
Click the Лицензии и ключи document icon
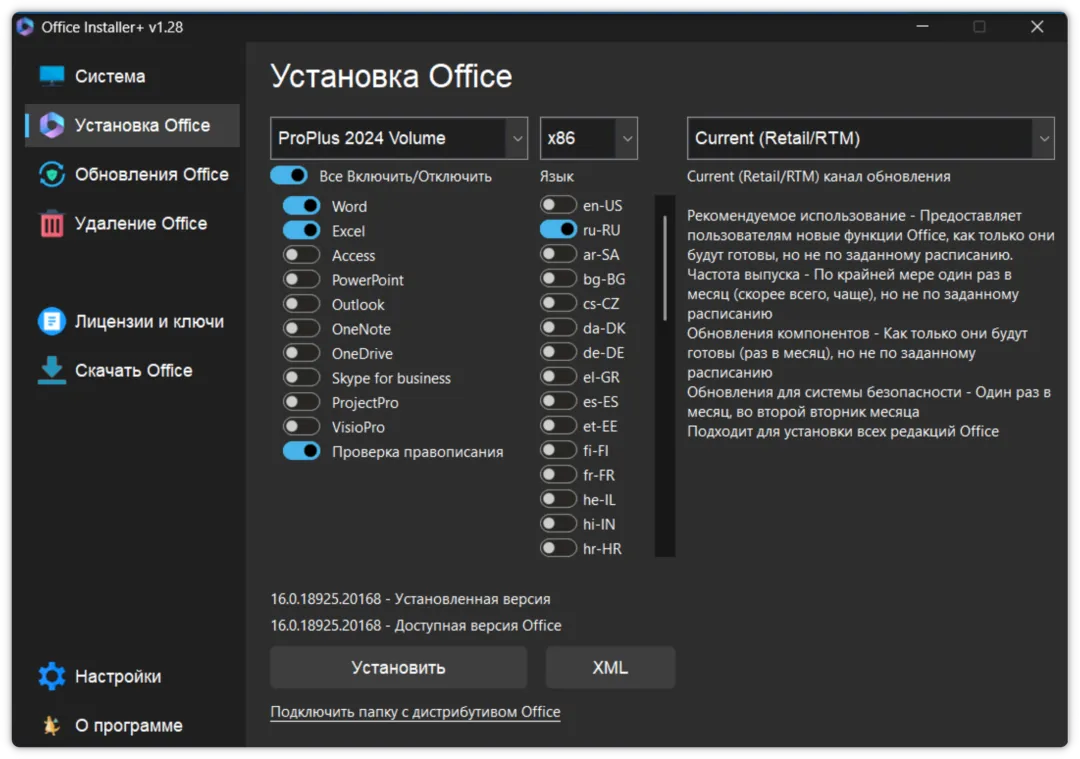(52, 321)
